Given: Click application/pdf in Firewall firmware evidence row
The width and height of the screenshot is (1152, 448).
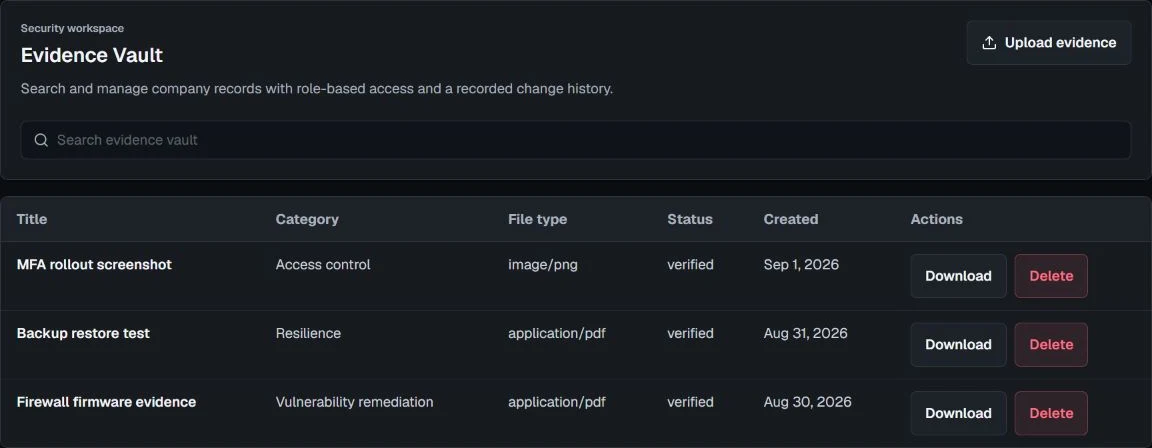Looking at the screenshot, I should (556, 402).
